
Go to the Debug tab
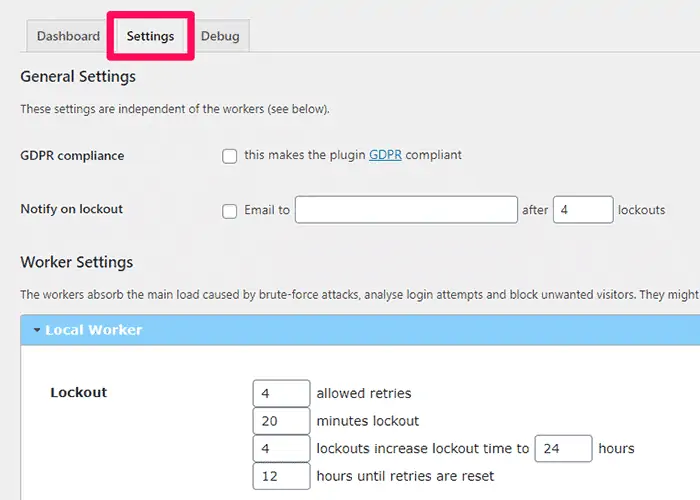coord(220,37)
